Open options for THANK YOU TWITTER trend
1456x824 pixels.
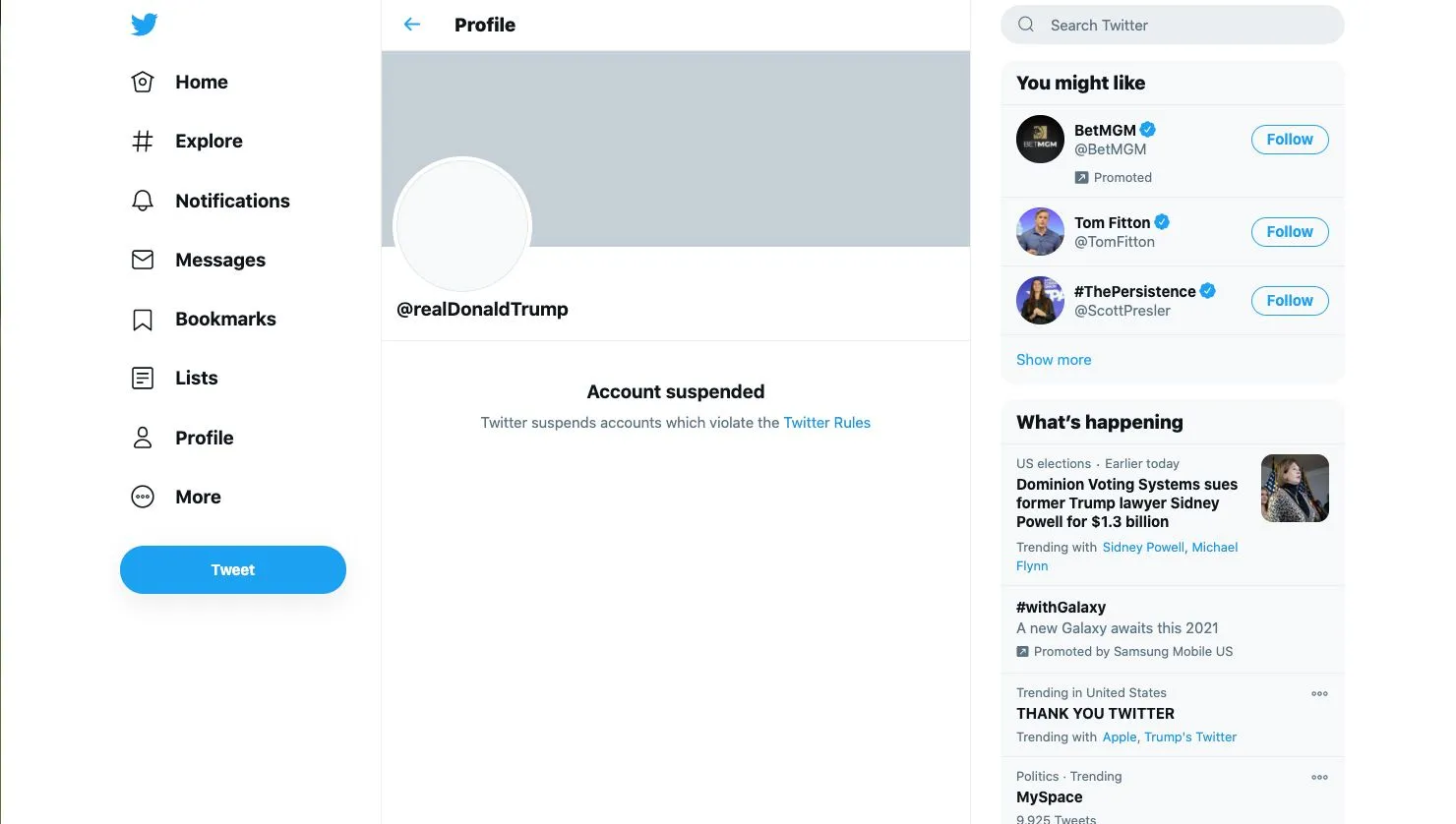(x=1319, y=694)
